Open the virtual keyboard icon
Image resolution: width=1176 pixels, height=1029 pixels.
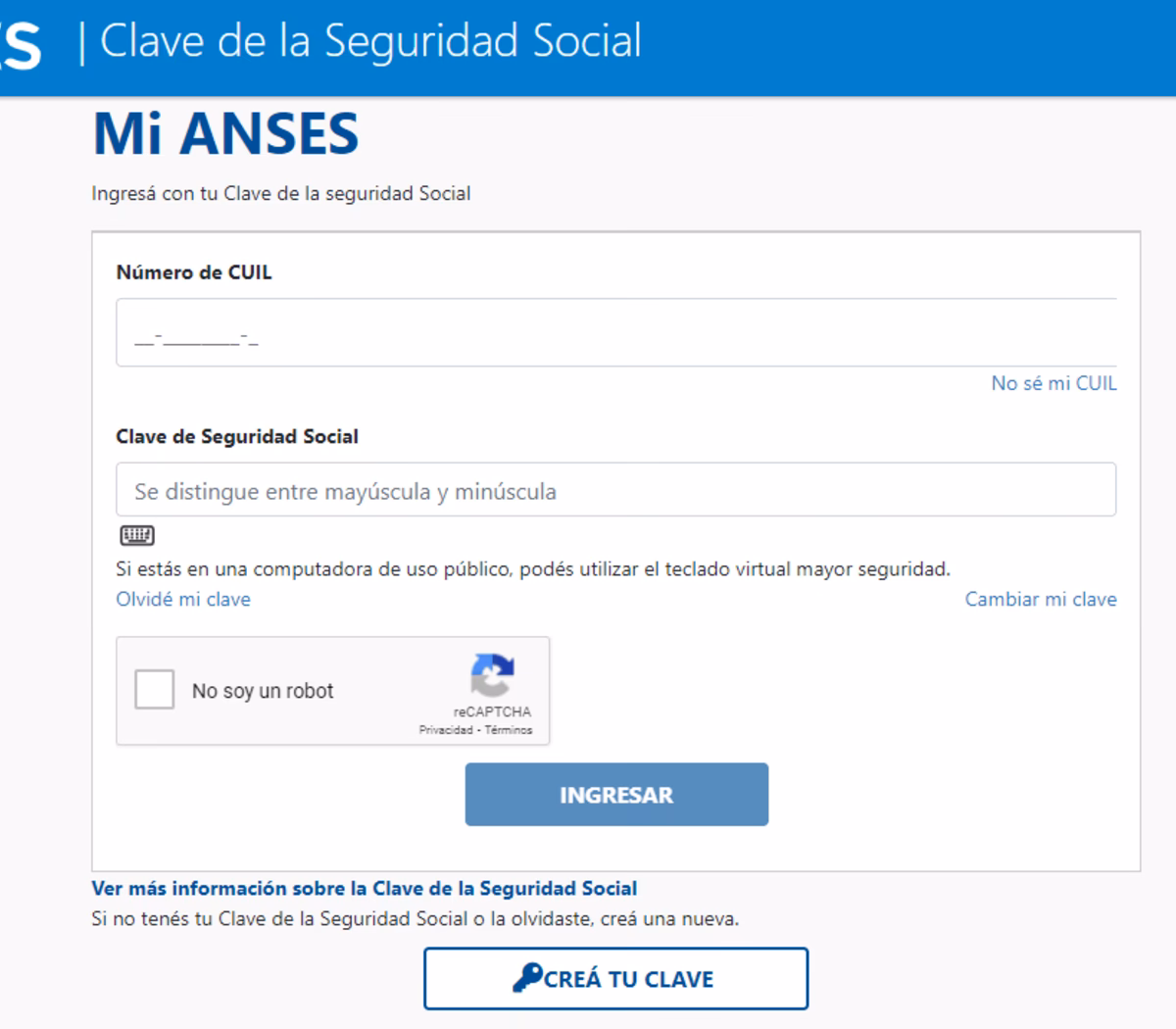tap(137, 535)
